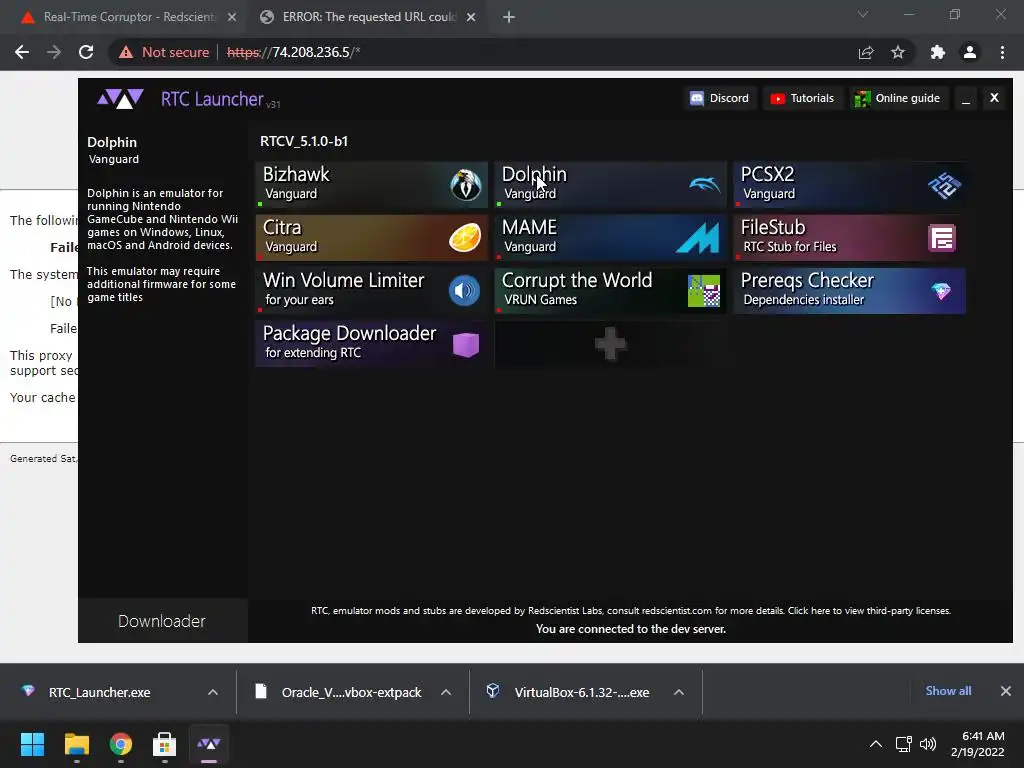
Task: Open Chrome tab search chevron
Action: [863, 14]
